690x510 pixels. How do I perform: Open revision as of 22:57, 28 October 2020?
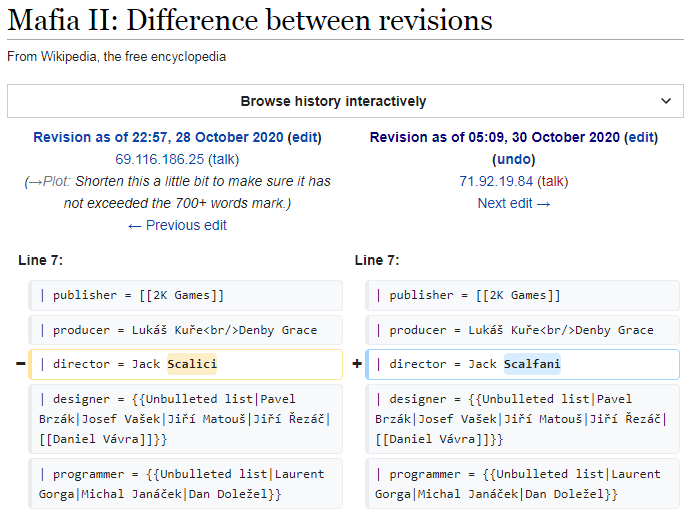point(158,137)
